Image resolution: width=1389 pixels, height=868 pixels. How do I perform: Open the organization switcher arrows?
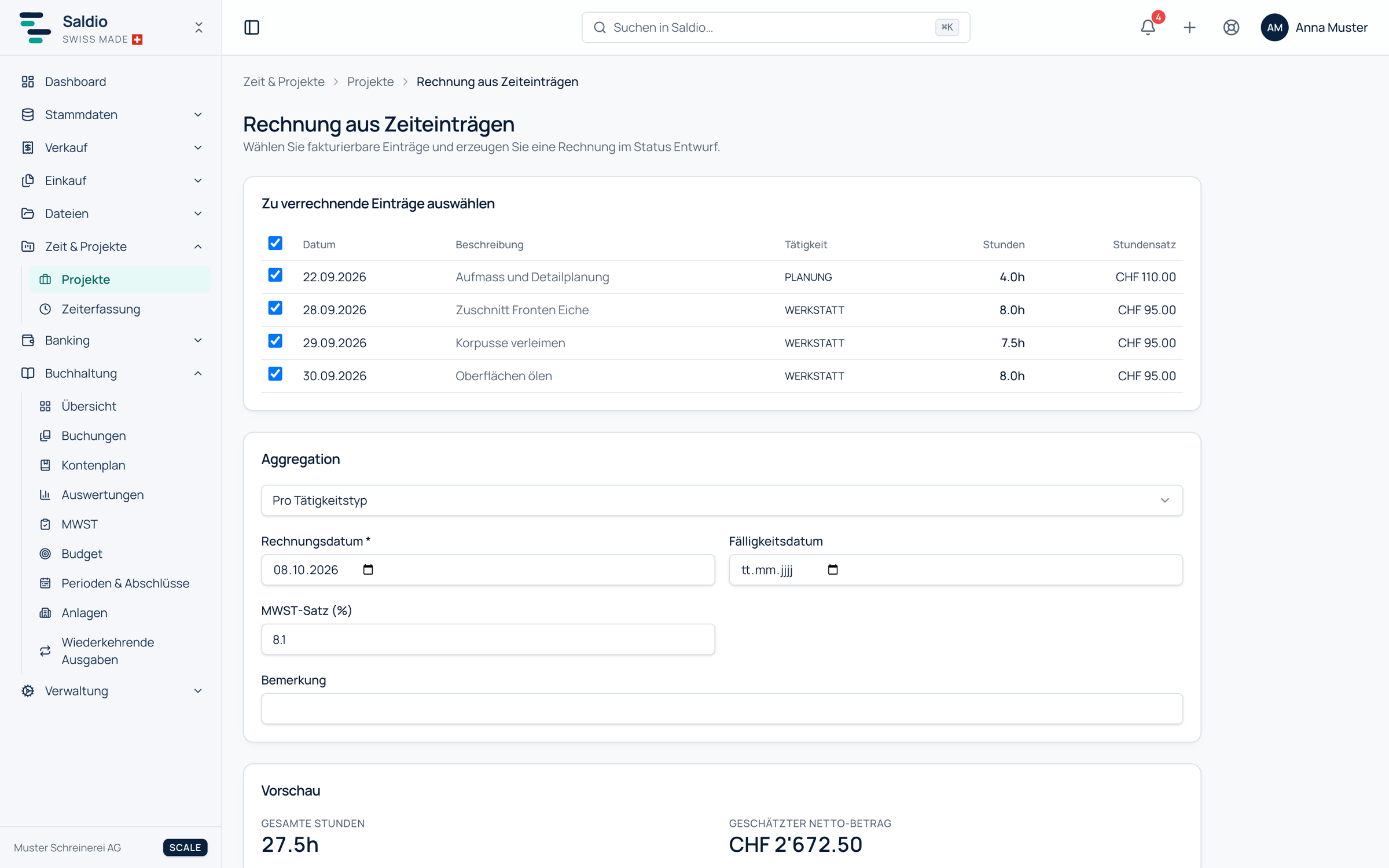pos(199,27)
